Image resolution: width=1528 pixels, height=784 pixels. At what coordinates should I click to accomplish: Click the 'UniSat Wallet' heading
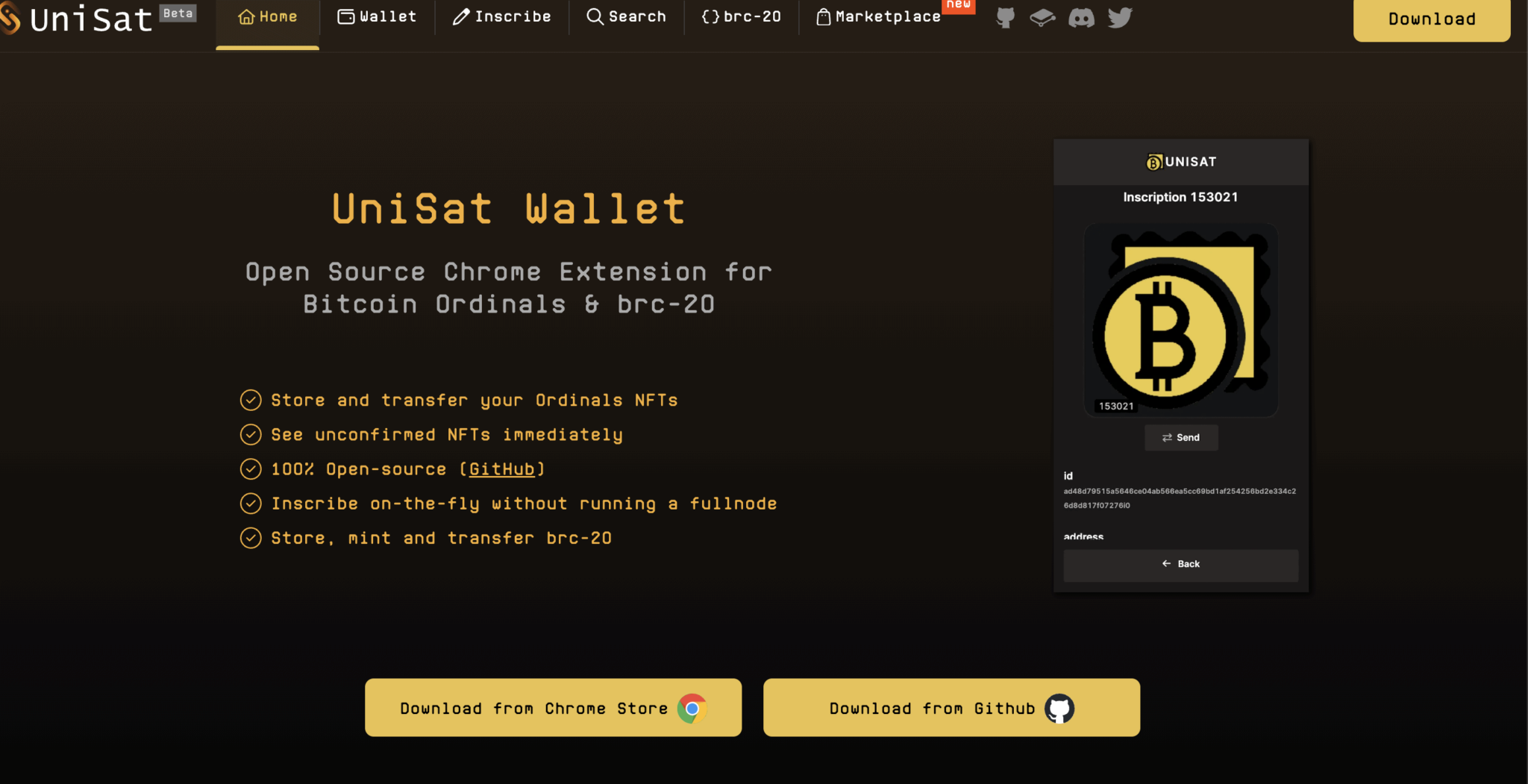click(x=509, y=208)
